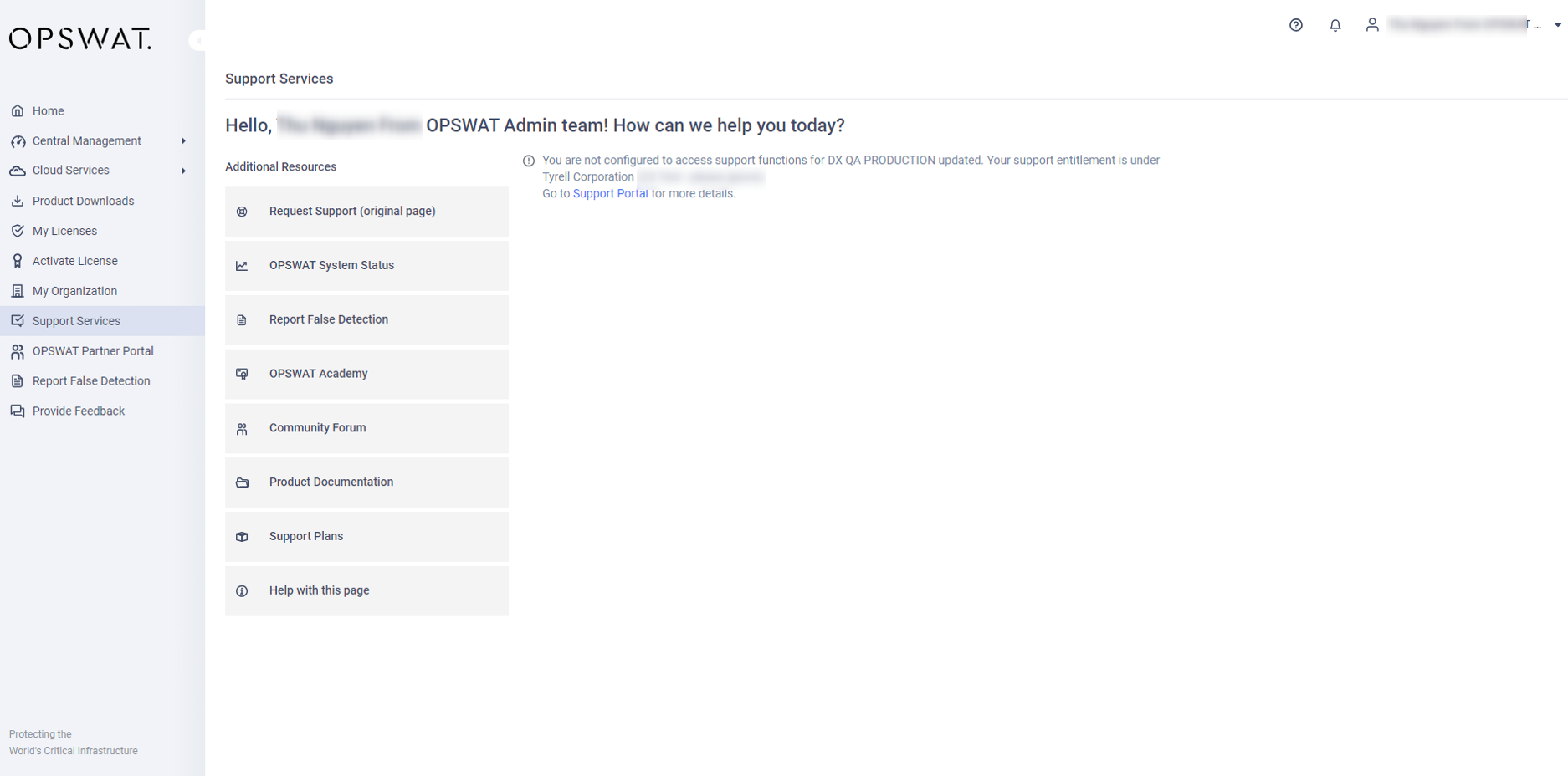Expand Central Management submenu arrow
This screenshot has width=1568, height=776.
click(x=183, y=141)
